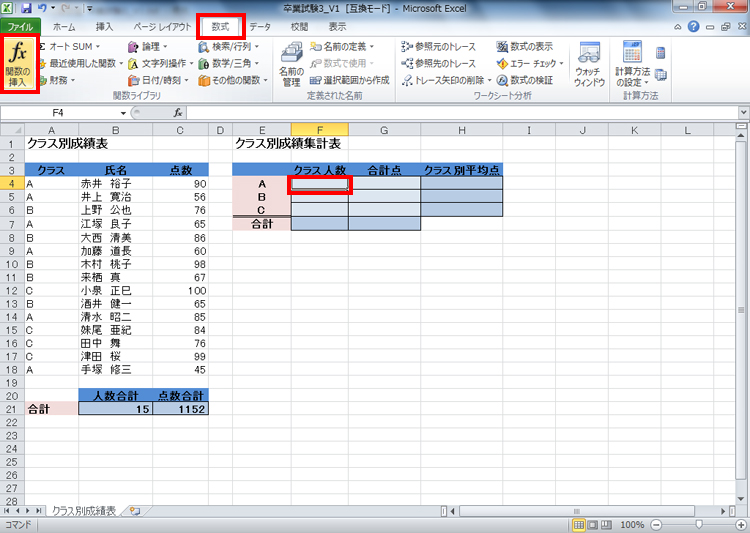
Task: Open Customize Quick Access Toolbar dropdown
Action: pos(90,8)
